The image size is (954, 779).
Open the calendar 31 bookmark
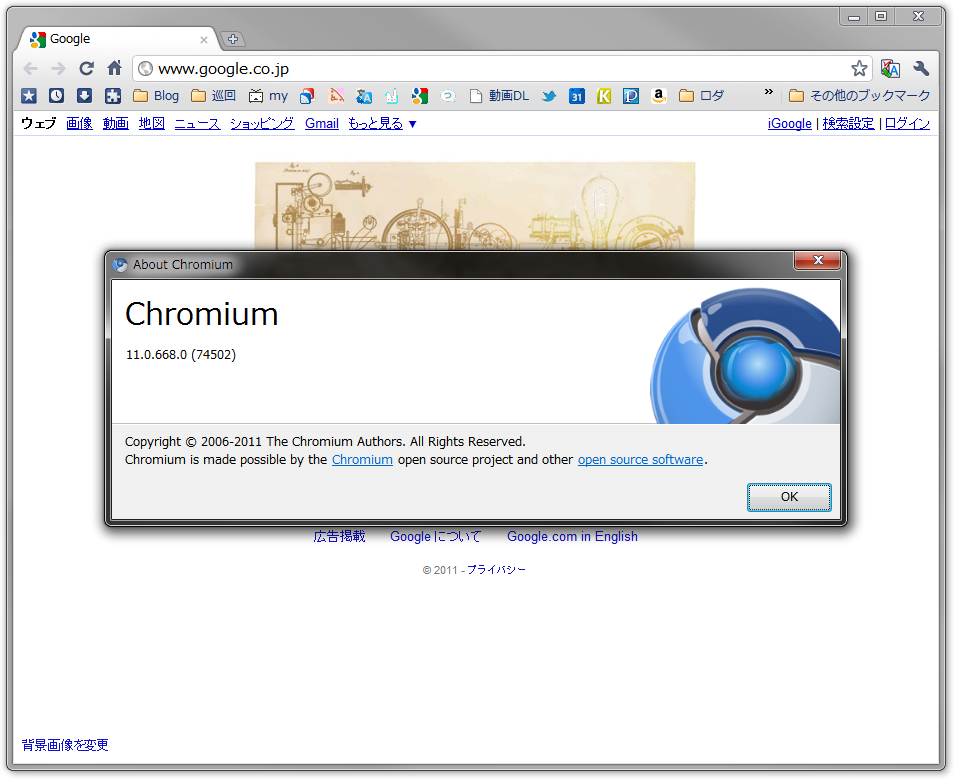point(576,96)
